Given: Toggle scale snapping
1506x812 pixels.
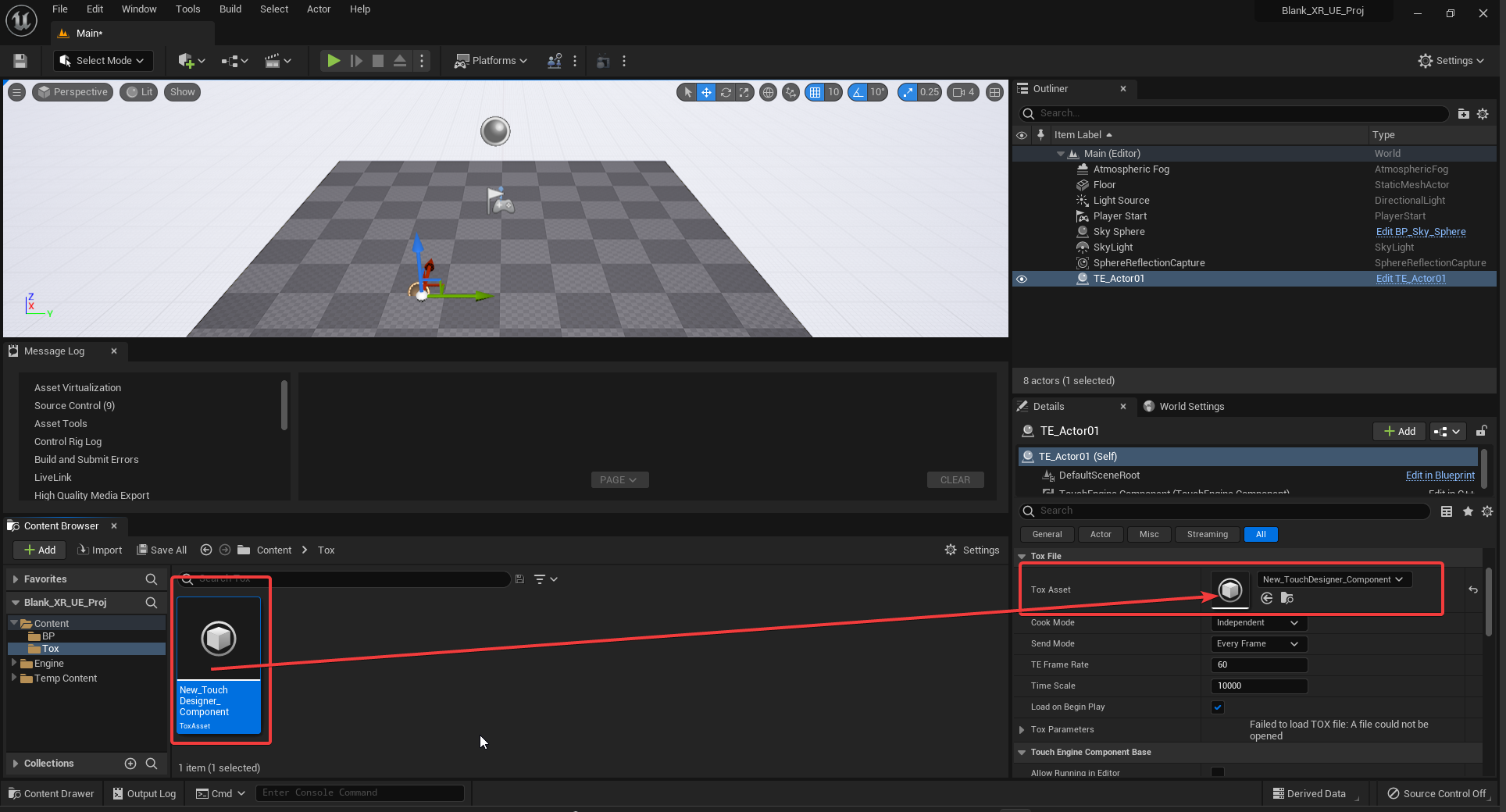Looking at the screenshot, I should pos(908,92).
